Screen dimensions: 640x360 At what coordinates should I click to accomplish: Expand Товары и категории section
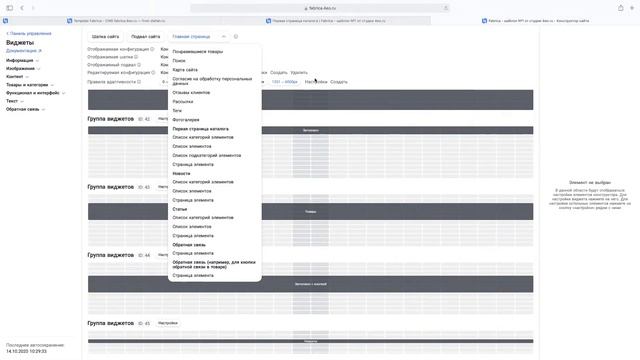[x=30, y=85]
